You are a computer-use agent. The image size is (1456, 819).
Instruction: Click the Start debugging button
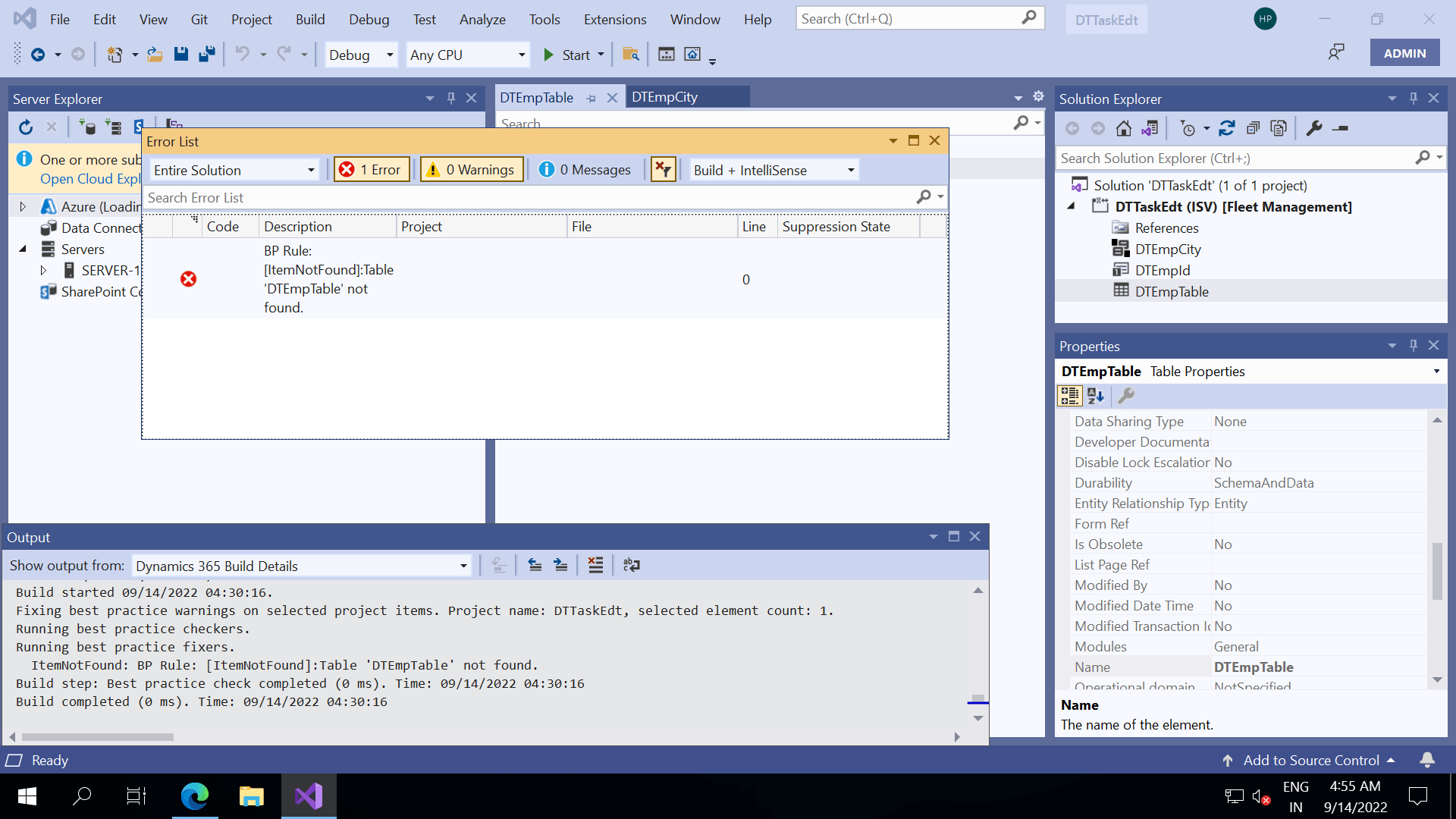567,55
